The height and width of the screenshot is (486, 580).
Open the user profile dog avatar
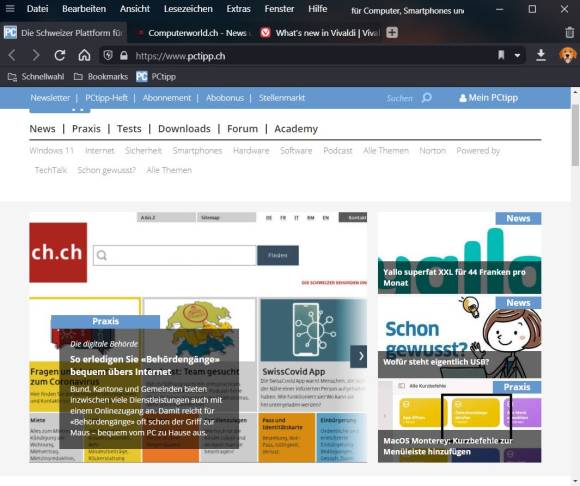pyautogui.click(x=567, y=55)
